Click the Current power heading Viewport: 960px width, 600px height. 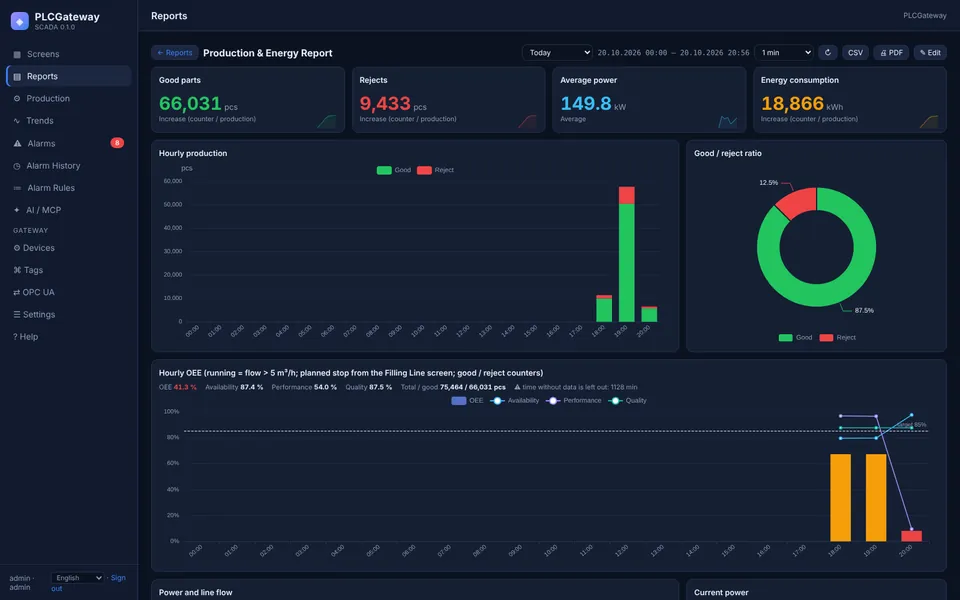[x=721, y=592]
